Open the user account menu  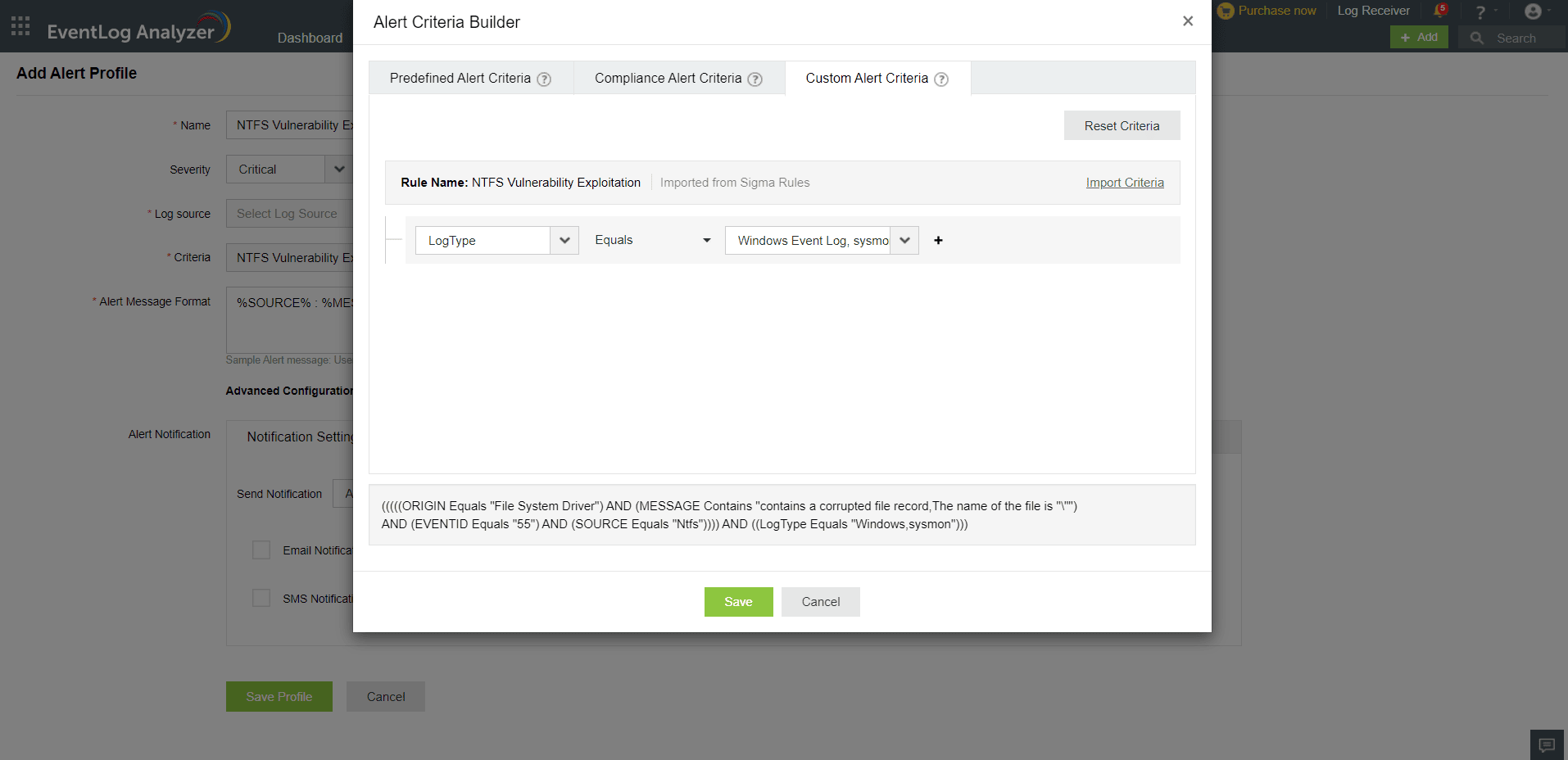tap(1533, 11)
